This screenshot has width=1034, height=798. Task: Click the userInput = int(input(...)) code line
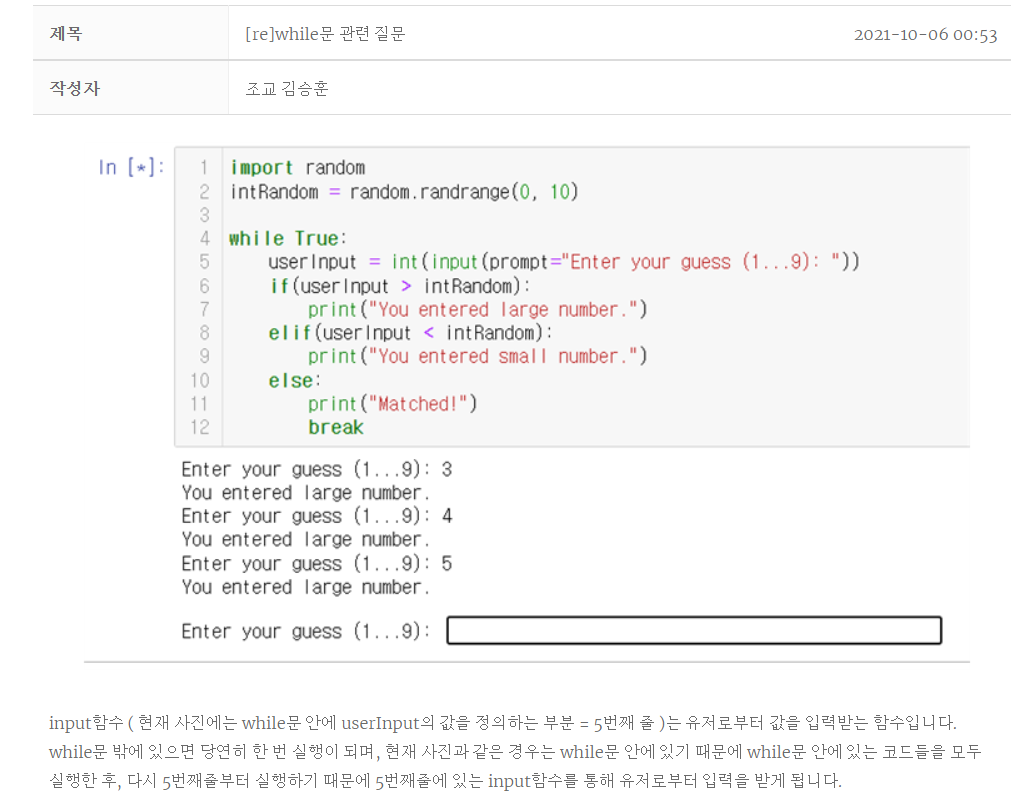(563, 262)
